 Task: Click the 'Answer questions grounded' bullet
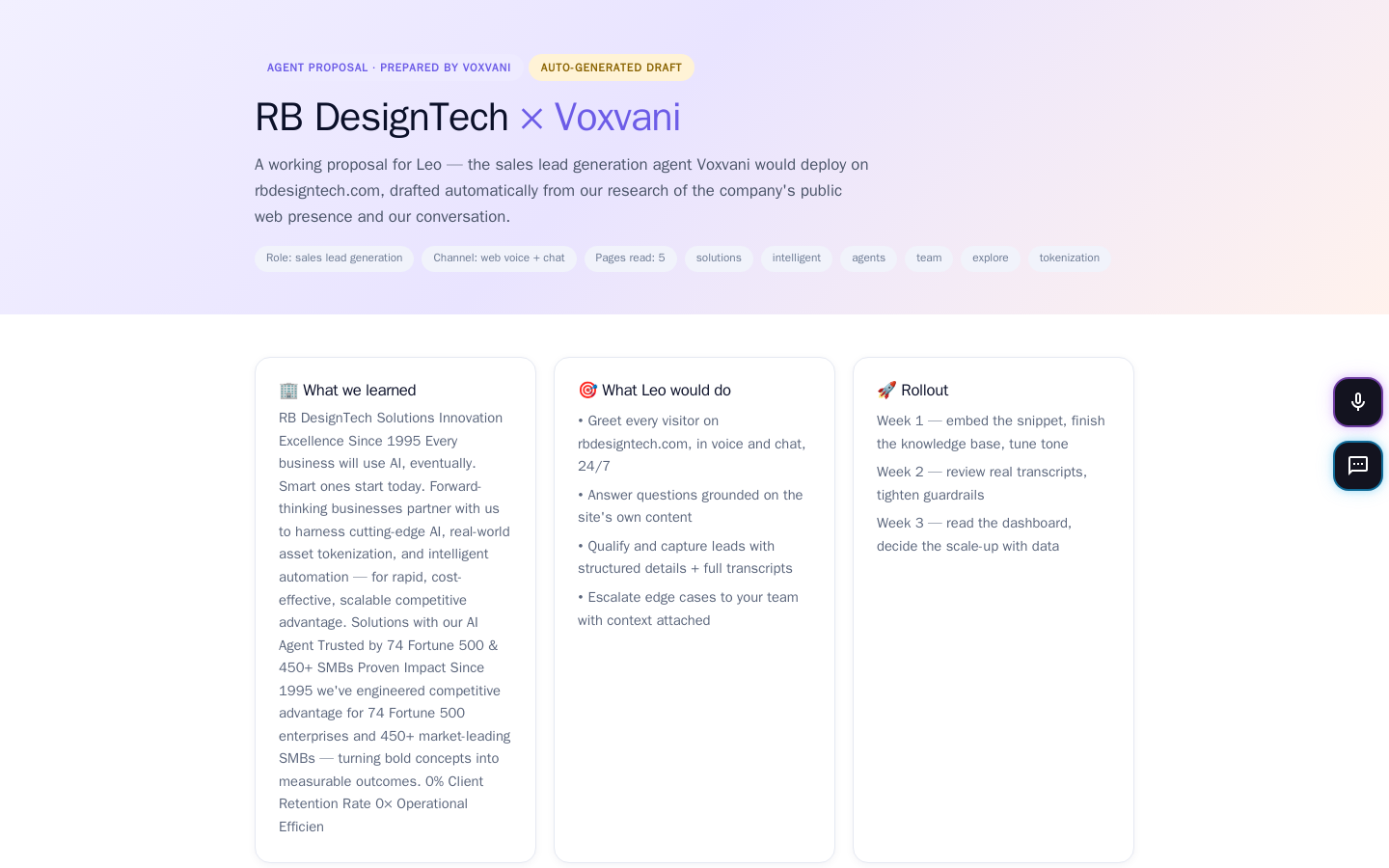[694, 506]
